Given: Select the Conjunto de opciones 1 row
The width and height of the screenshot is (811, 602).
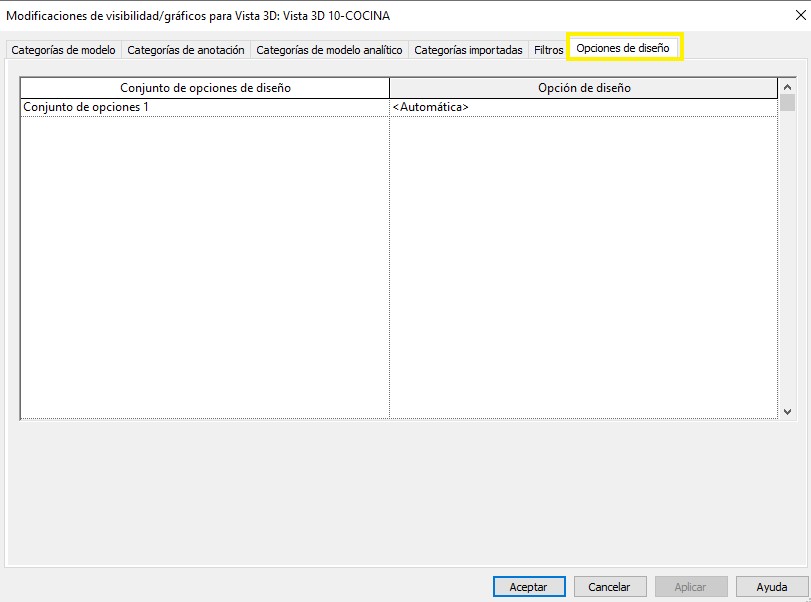Looking at the screenshot, I should click(205, 107).
